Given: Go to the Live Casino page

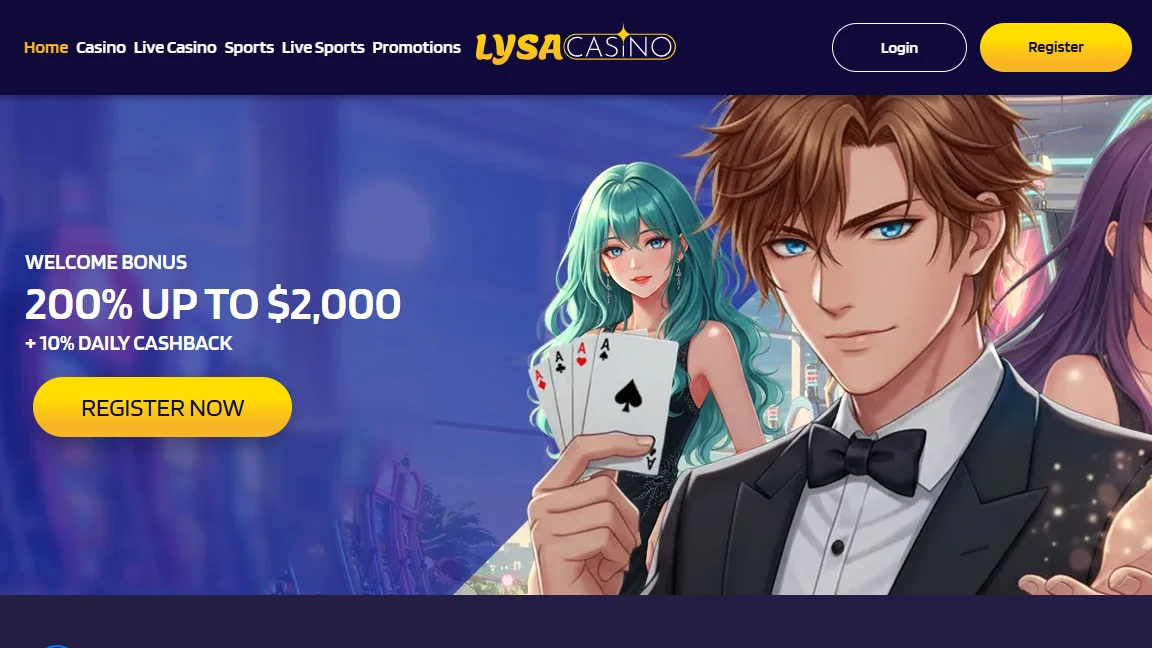Looking at the screenshot, I should pos(175,47).
